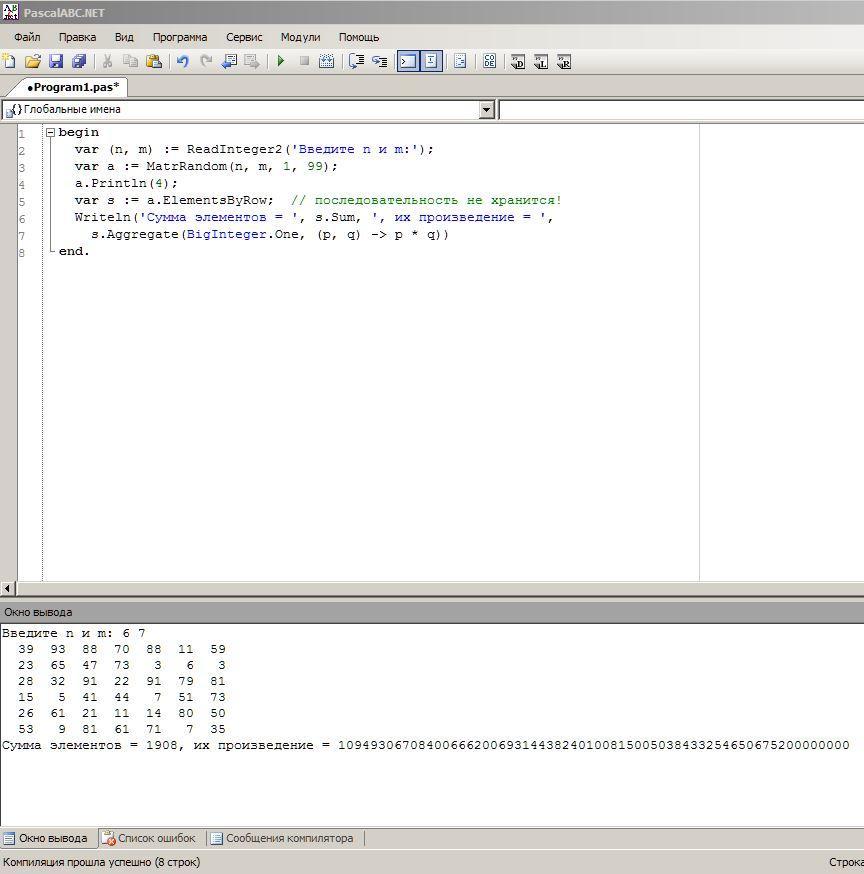The image size is (864, 874).
Task: Navigate backward icon in toolbar
Action: point(229,61)
